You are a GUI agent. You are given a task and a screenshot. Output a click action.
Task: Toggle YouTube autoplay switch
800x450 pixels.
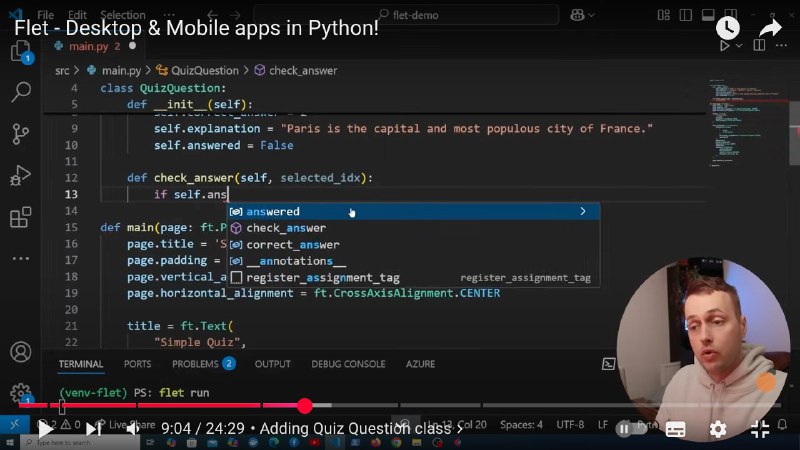(631, 429)
